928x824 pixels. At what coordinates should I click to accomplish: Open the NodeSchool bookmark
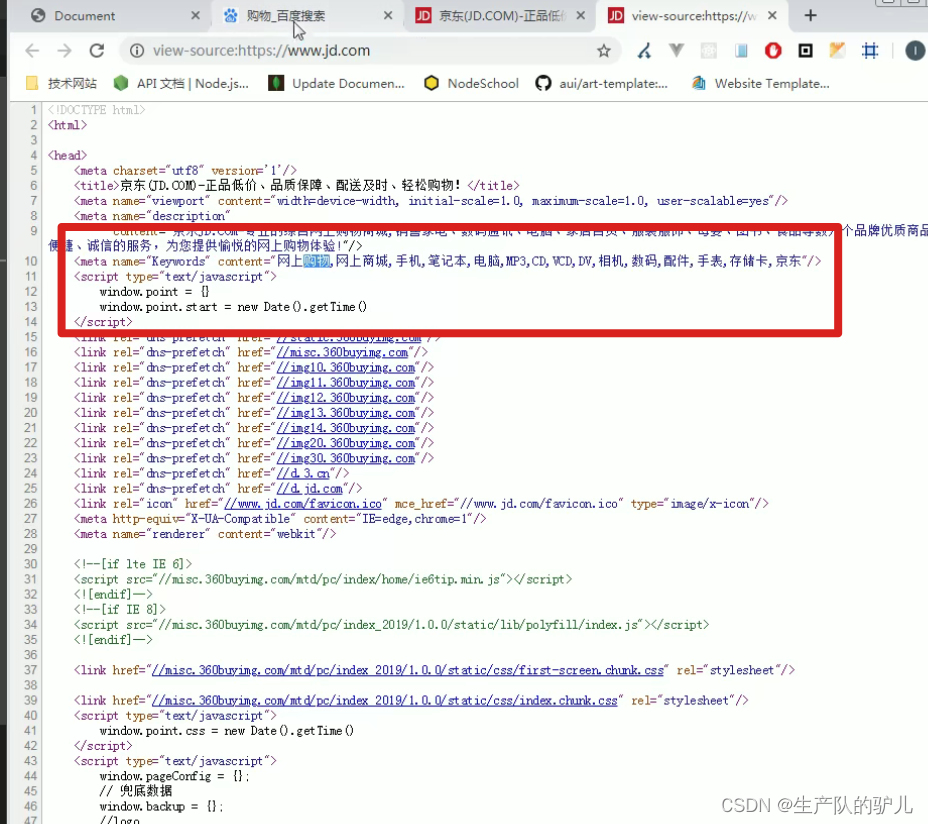(472, 83)
